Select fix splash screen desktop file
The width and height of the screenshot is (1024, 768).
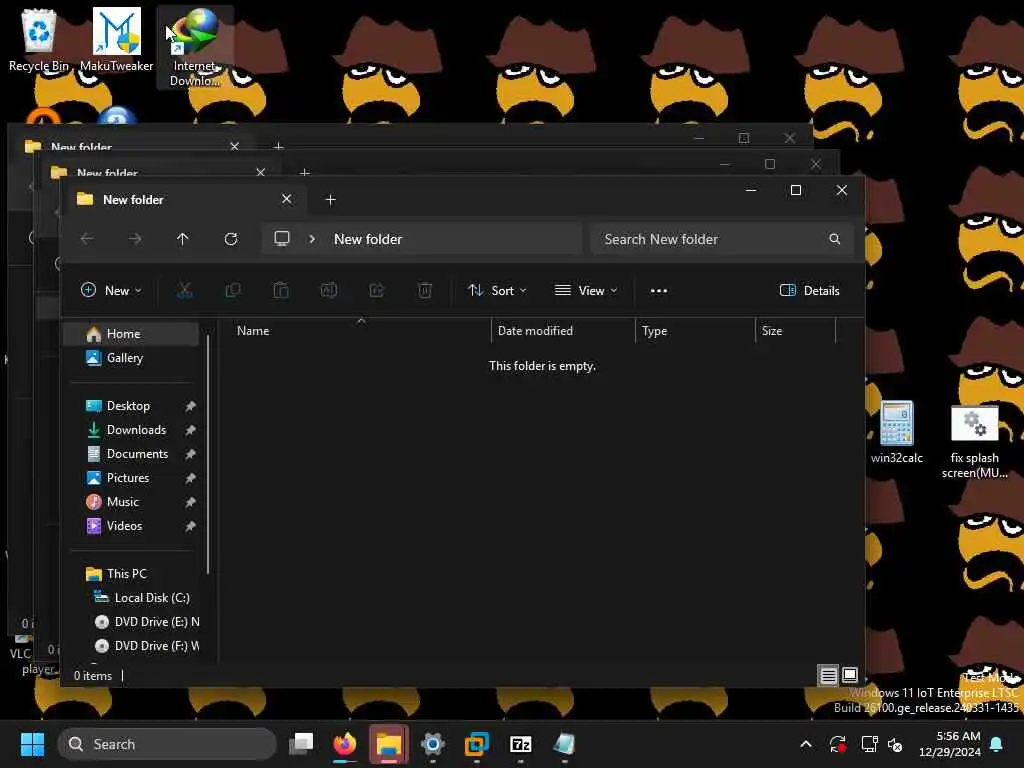coord(974,441)
